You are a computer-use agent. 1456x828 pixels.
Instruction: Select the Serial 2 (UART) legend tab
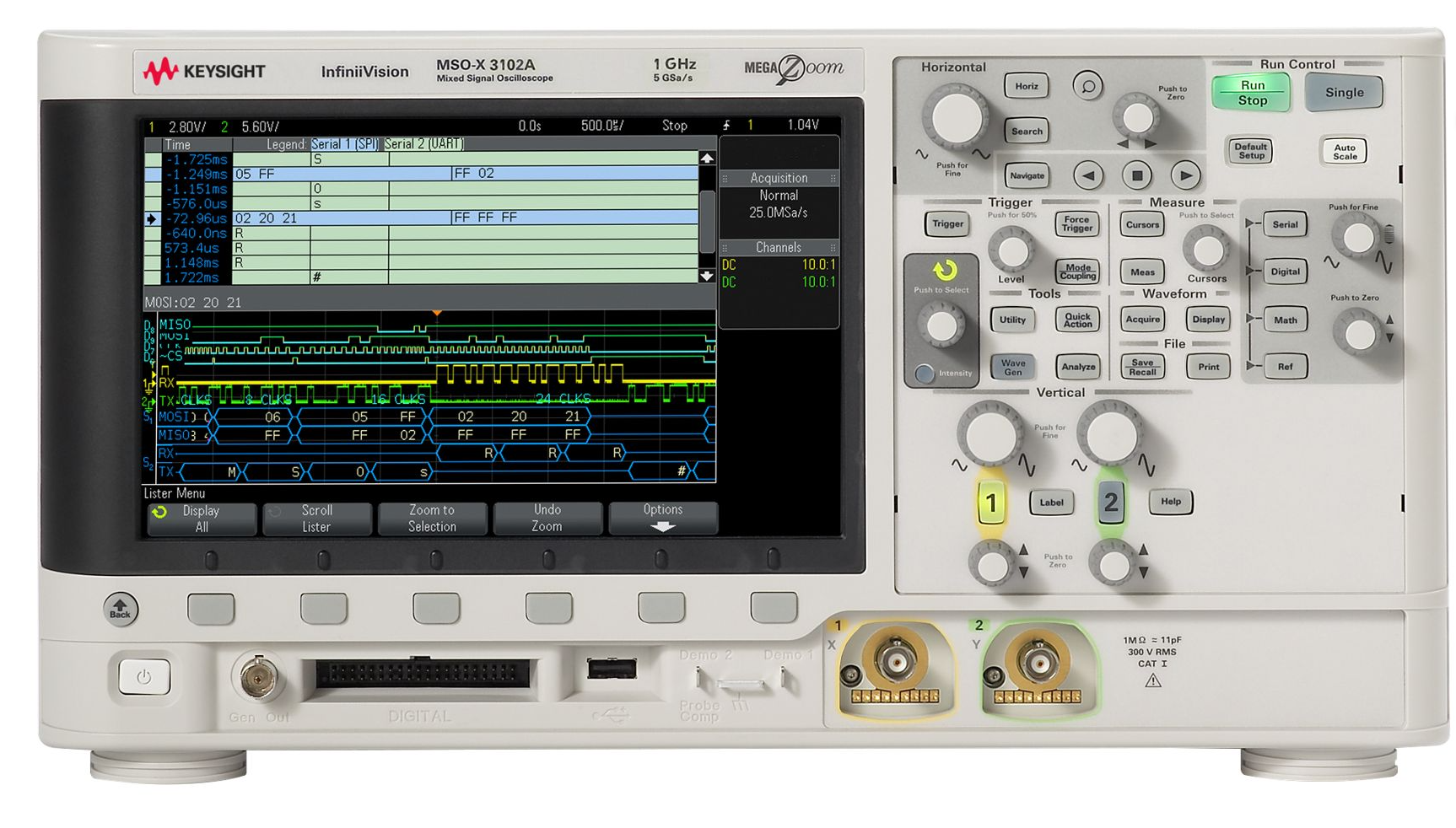[423, 144]
